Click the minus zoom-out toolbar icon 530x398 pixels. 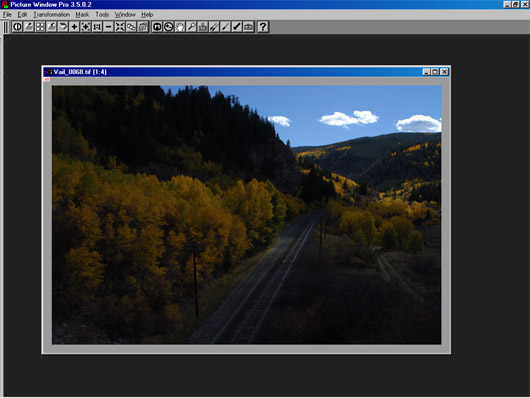(108, 27)
